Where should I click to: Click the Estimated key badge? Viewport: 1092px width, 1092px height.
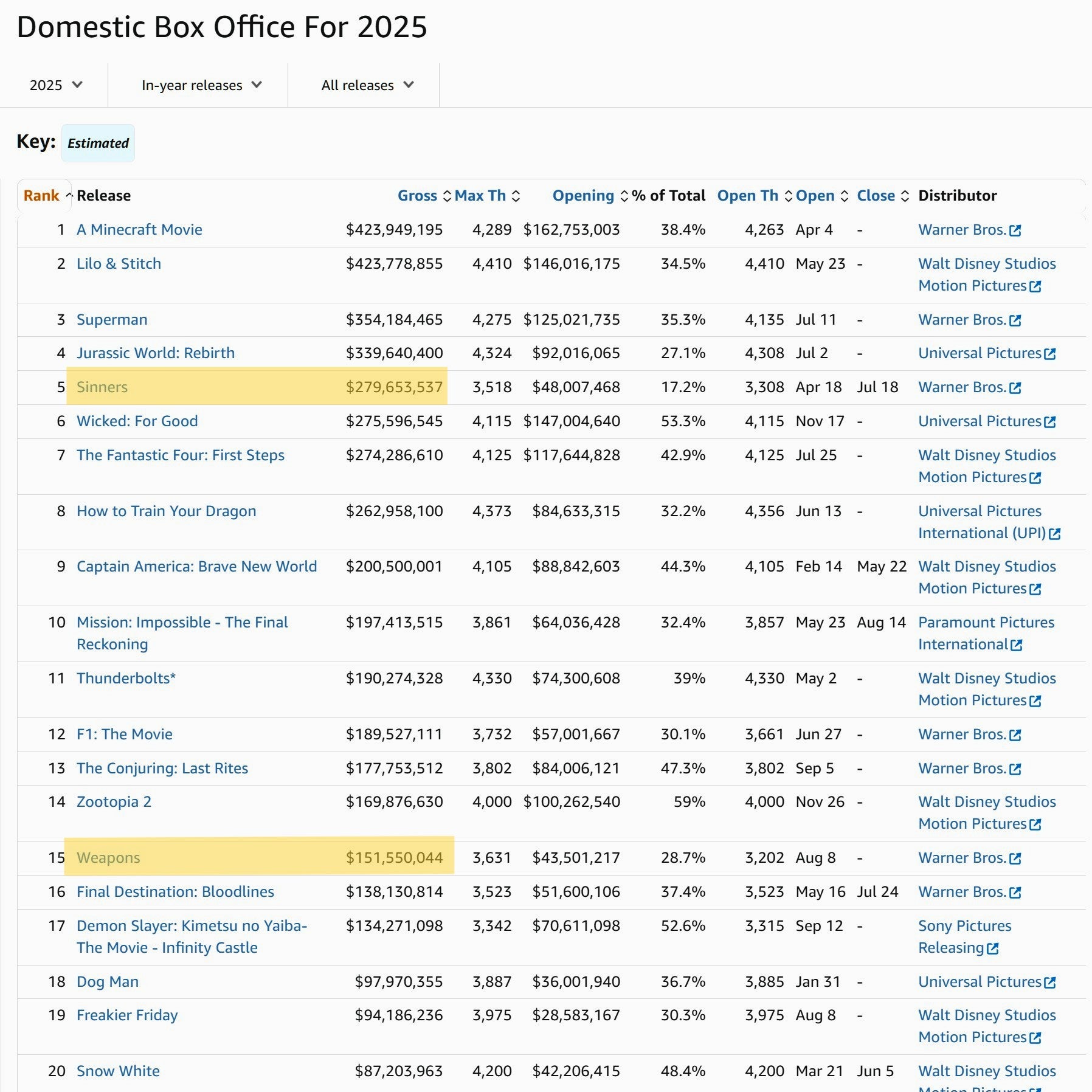tap(98, 143)
